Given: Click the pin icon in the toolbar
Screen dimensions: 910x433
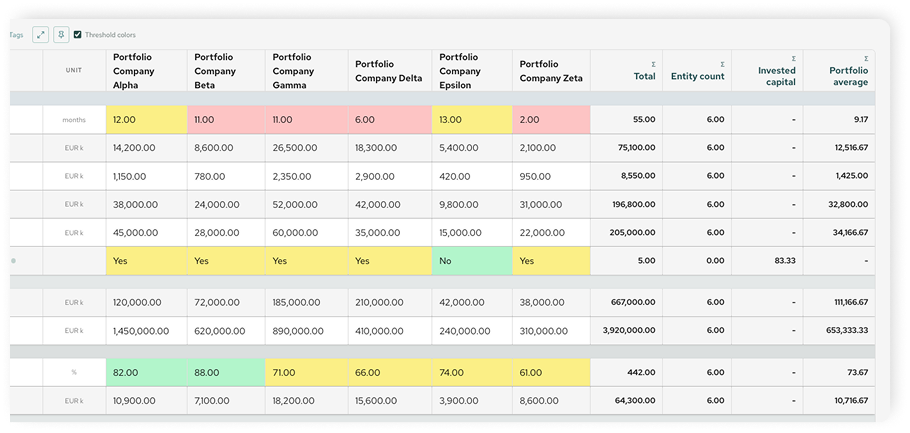Looking at the screenshot, I should (x=61, y=35).
